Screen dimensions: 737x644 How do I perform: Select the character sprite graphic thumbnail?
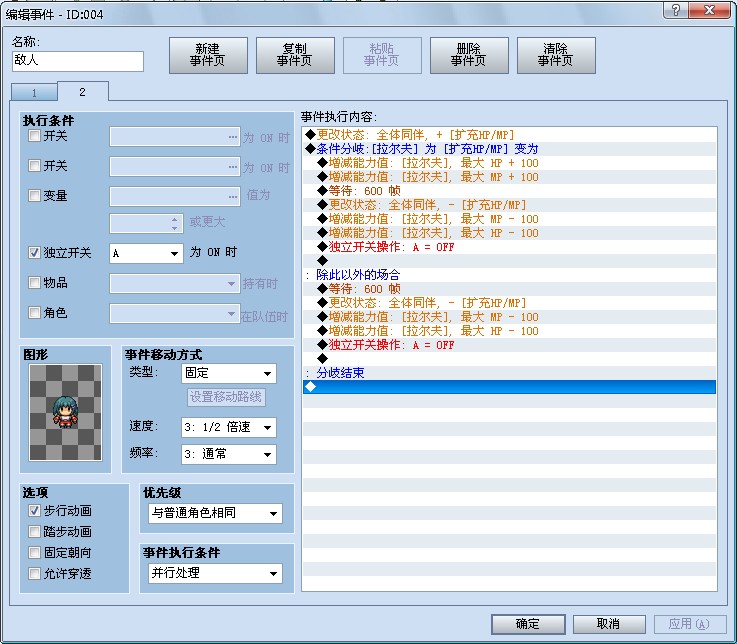[65, 412]
